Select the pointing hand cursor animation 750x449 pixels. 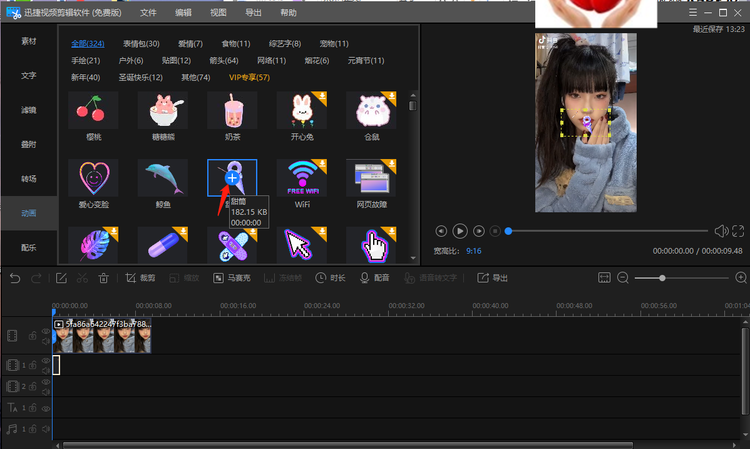pos(371,245)
